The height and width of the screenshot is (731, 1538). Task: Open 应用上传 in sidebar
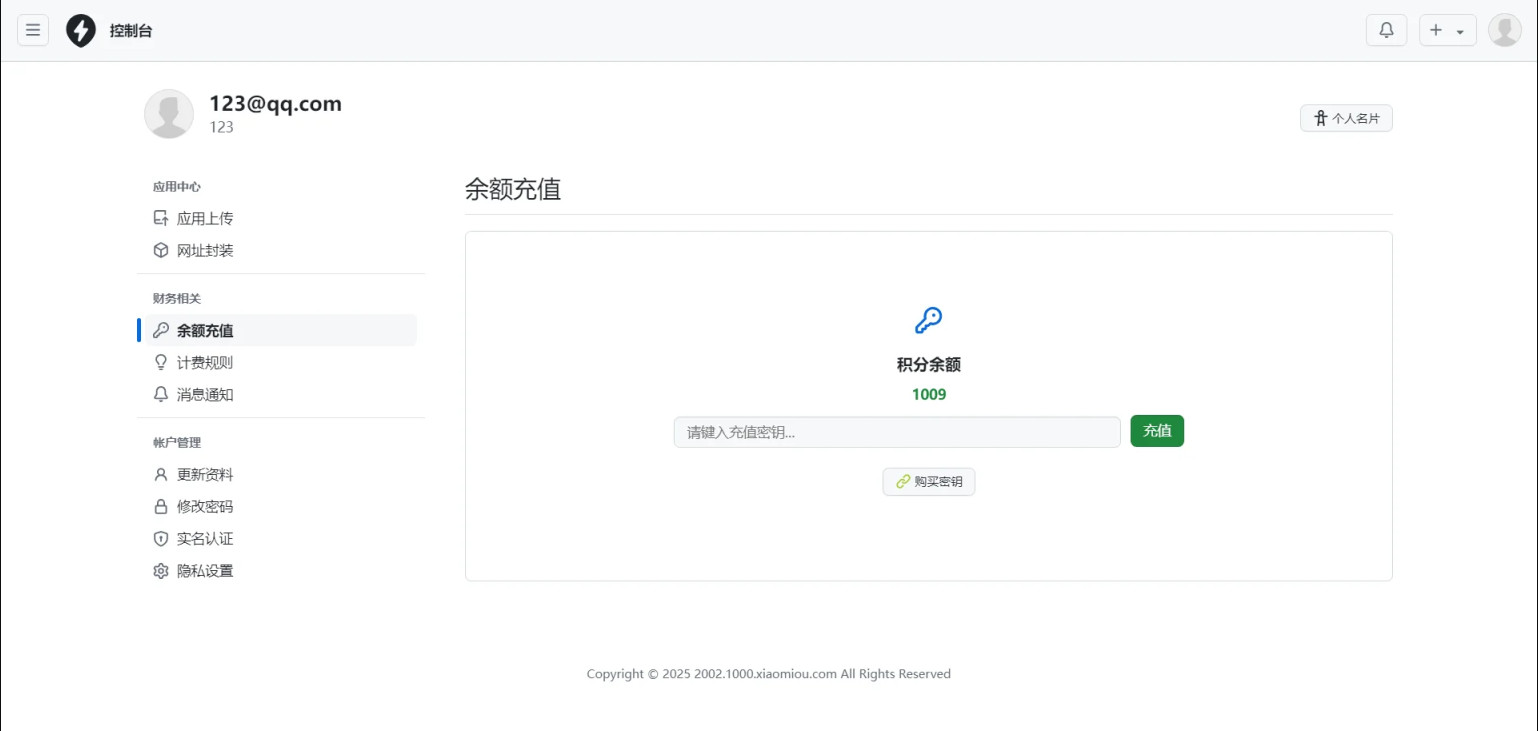coord(204,218)
